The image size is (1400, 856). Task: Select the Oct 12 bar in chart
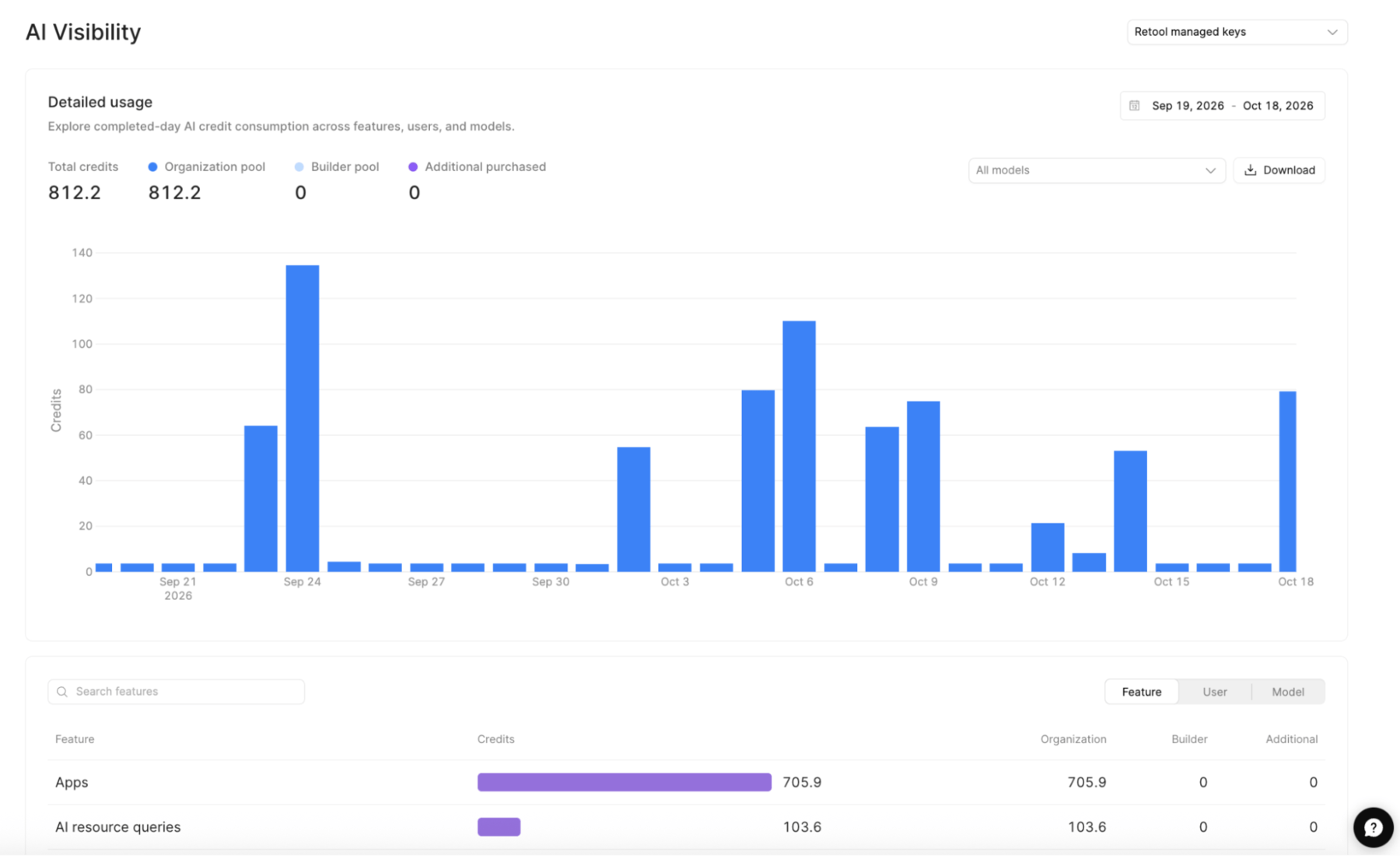1048,548
